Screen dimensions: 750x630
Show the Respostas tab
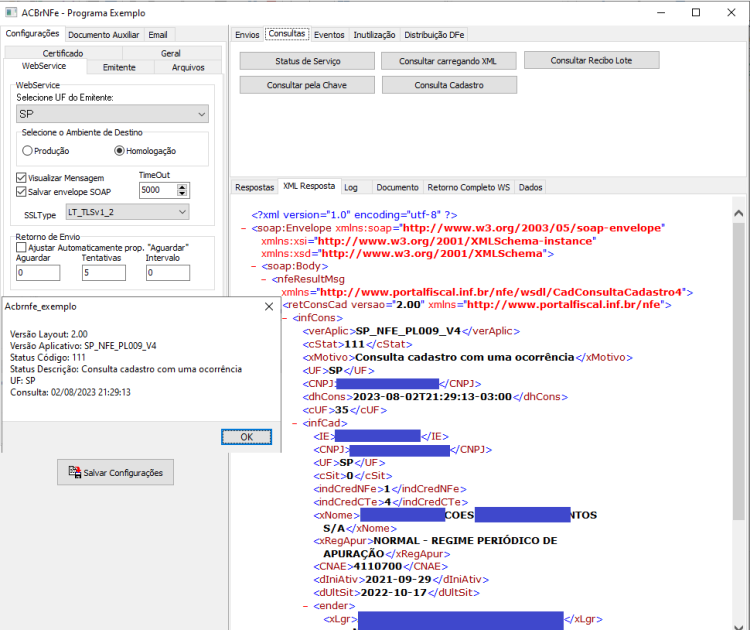coord(254,188)
